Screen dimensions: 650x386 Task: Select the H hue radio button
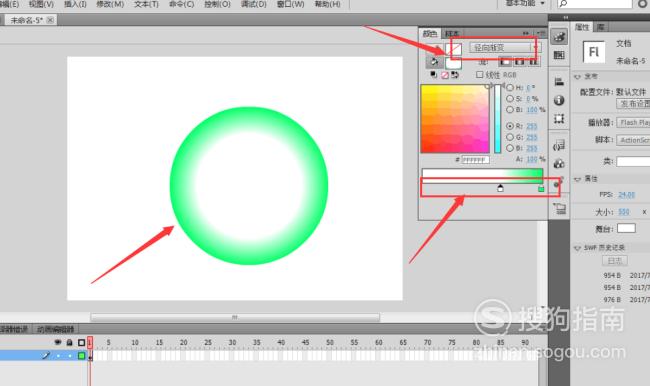tap(510, 87)
